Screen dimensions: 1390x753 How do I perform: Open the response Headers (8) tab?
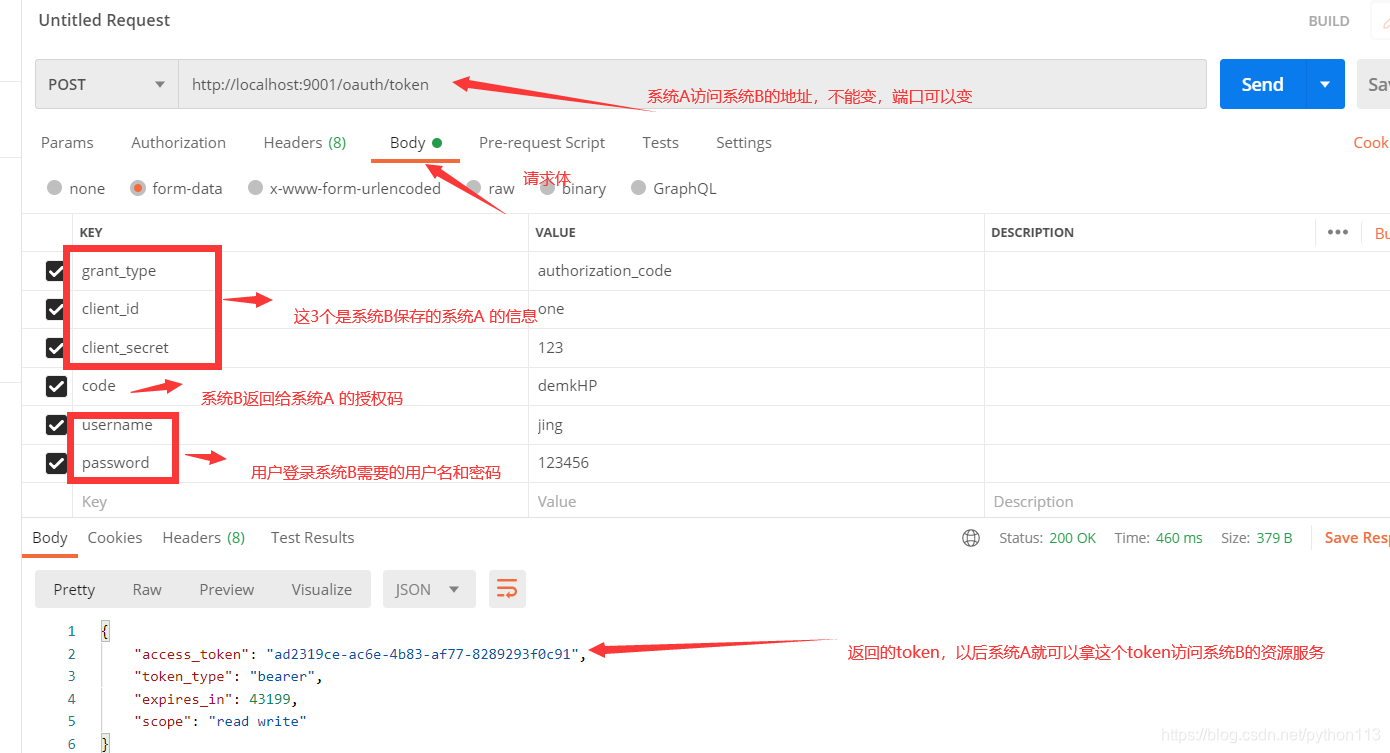(x=204, y=538)
